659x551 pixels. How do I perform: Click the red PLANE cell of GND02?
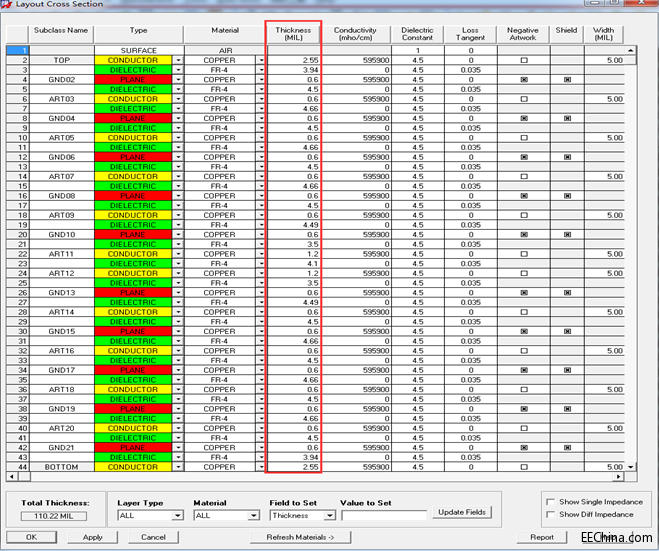(133, 79)
